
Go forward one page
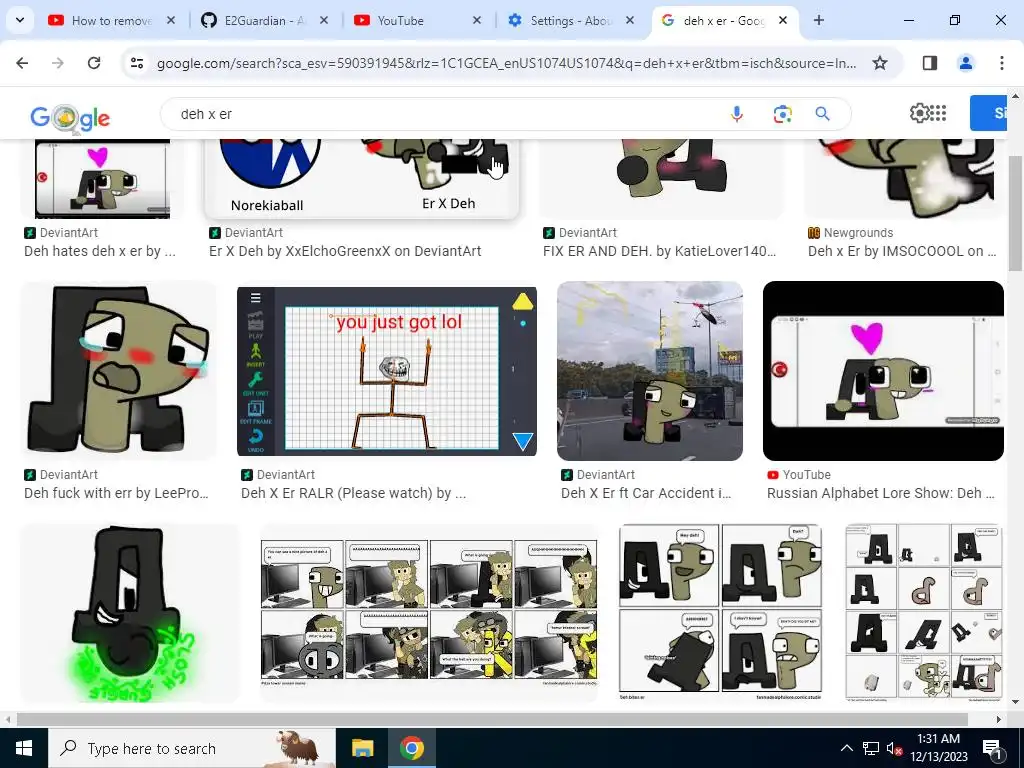(58, 63)
